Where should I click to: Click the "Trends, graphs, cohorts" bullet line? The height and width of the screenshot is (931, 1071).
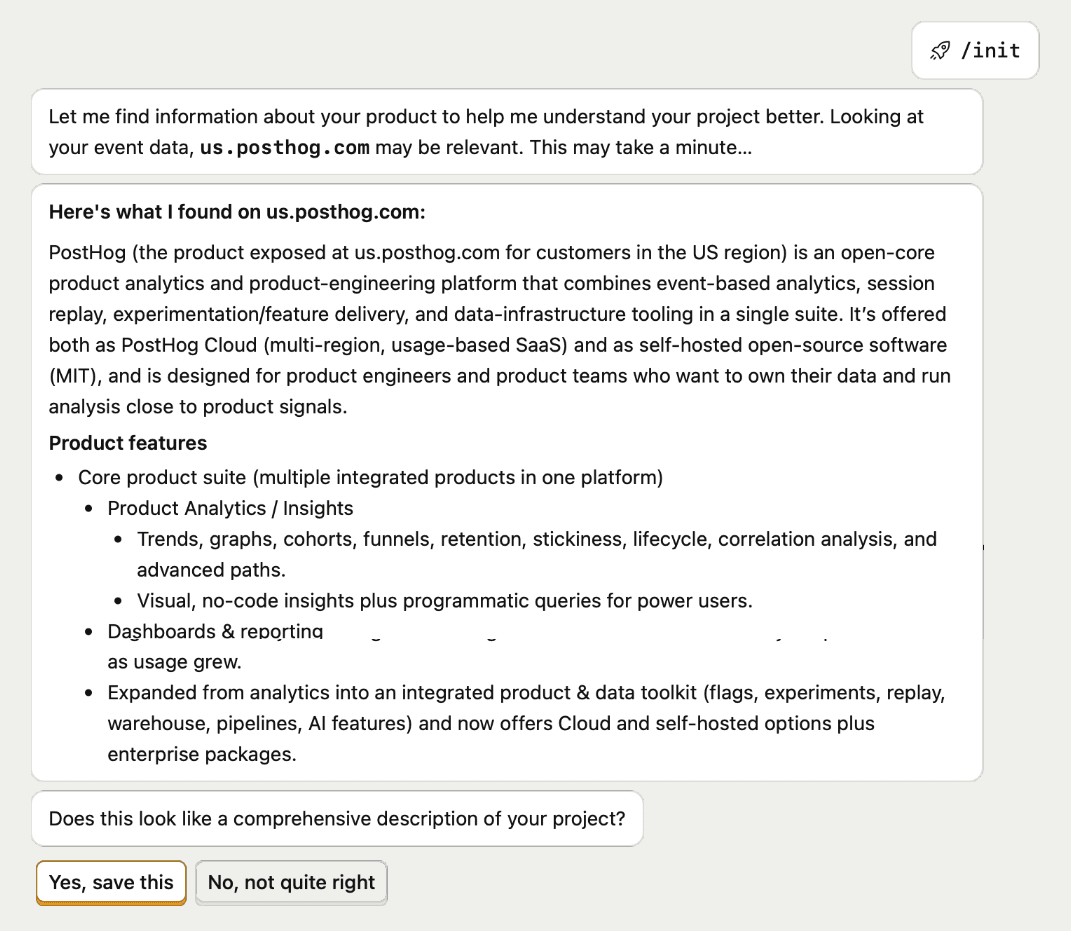coord(536,539)
